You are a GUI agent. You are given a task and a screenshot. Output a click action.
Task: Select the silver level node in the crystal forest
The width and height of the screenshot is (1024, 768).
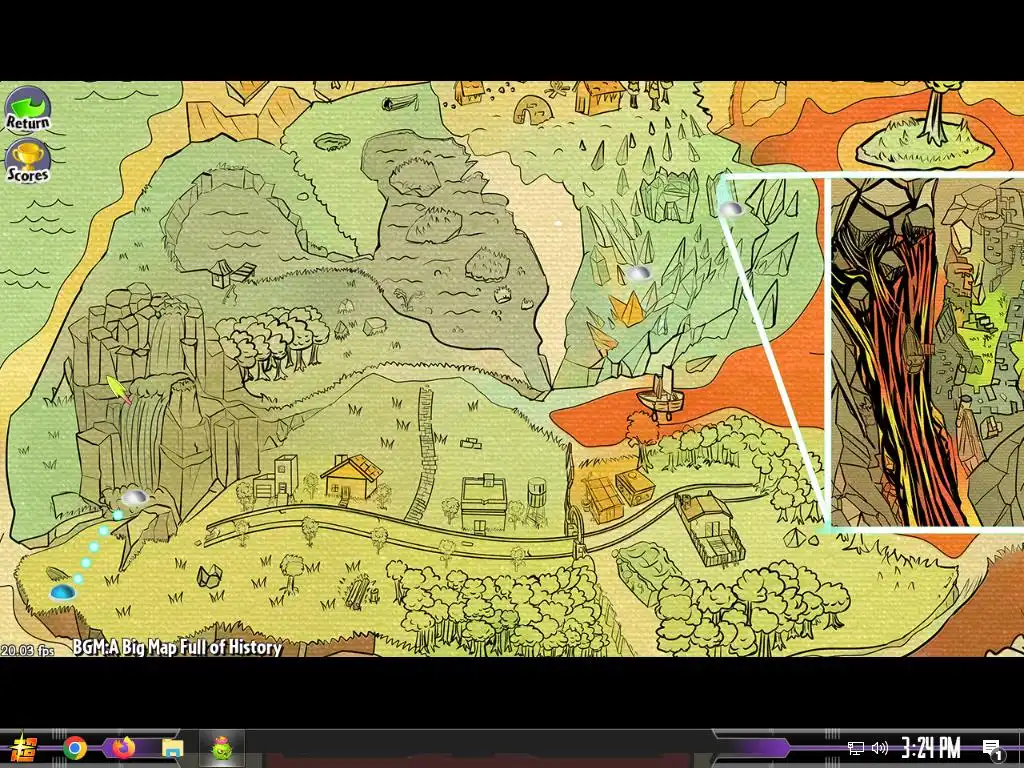coord(639,273)
